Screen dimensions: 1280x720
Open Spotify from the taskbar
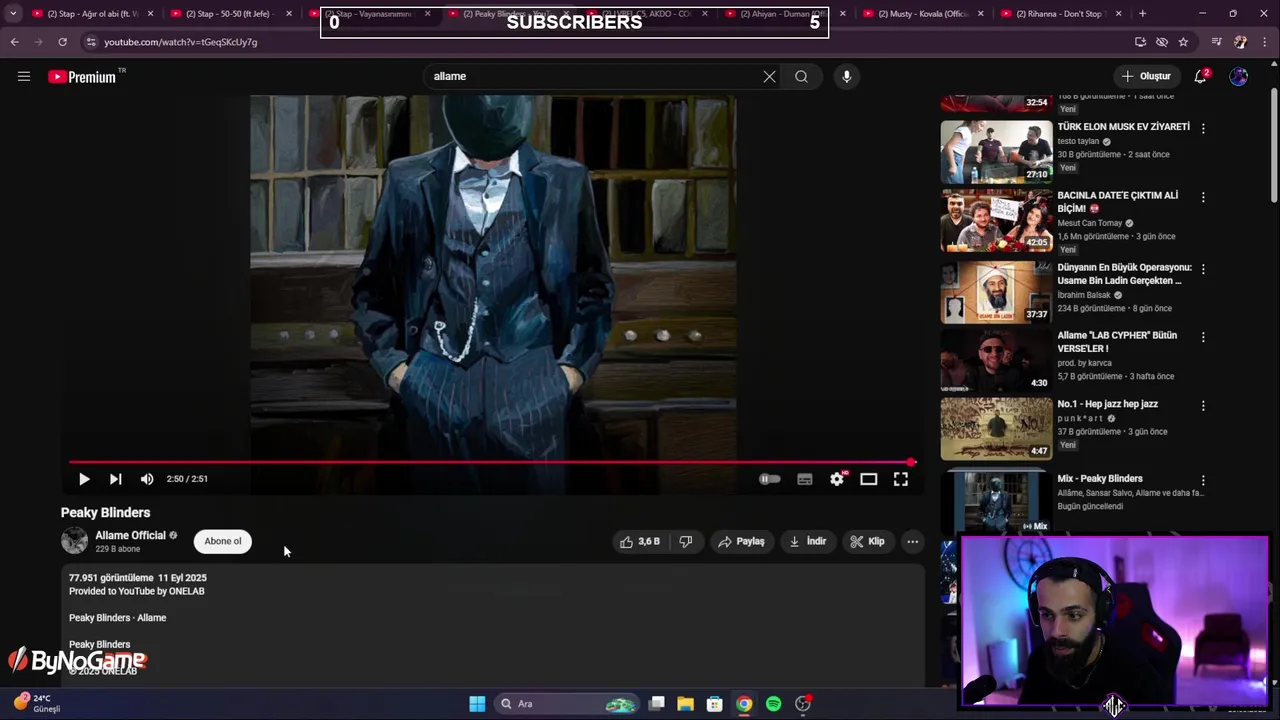pos(773,704)
